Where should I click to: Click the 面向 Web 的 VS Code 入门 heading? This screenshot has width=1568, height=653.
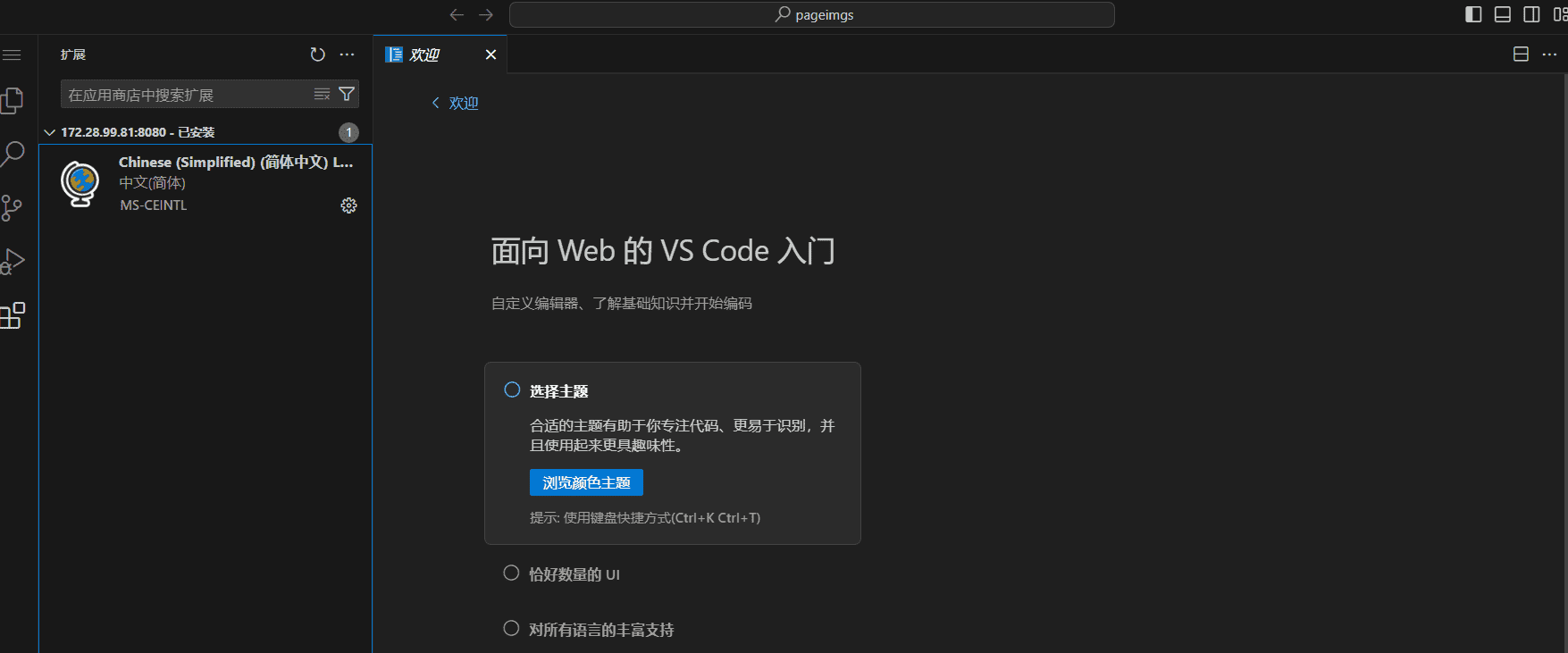click(x=663, y=251)
